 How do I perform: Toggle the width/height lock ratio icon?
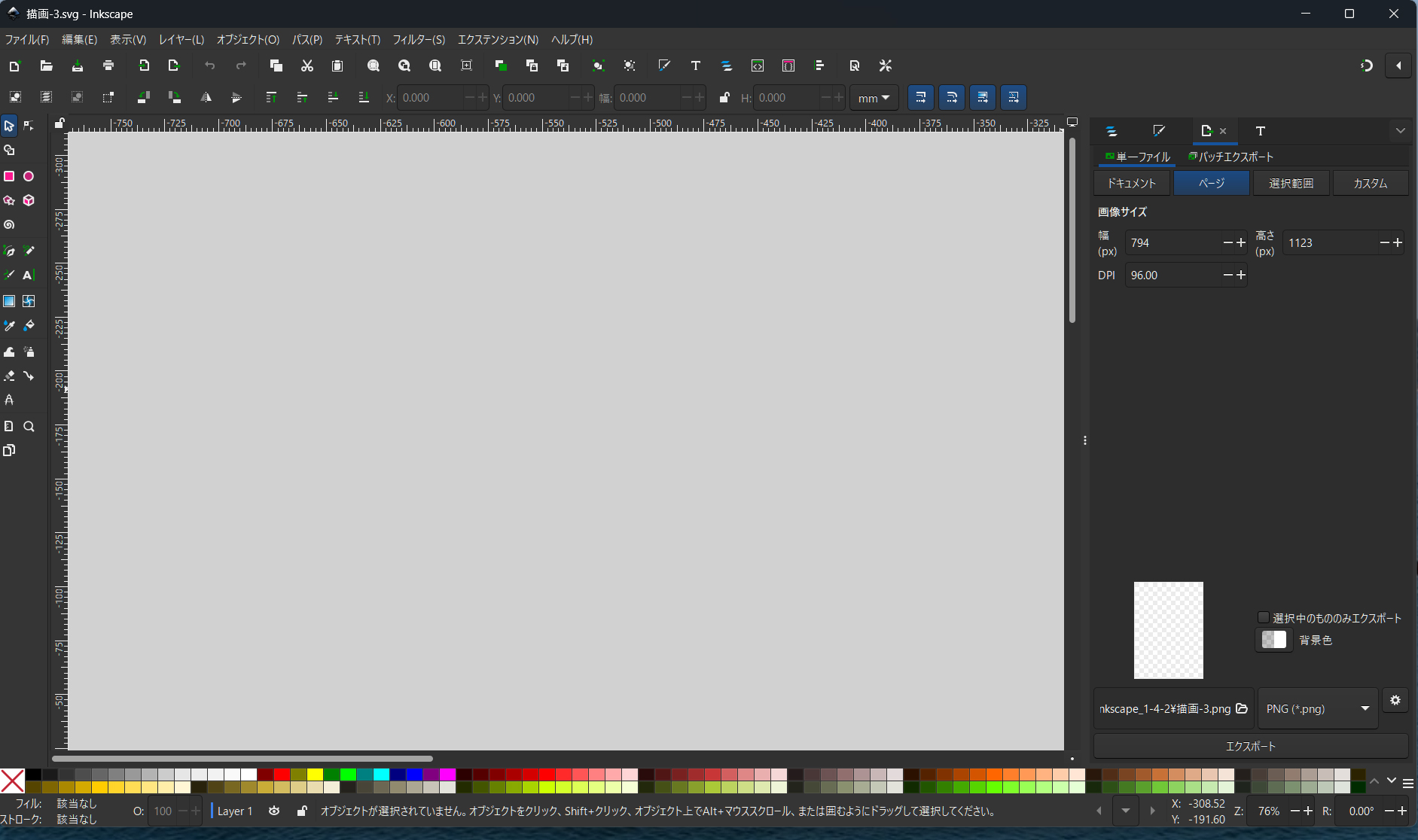pos(724,98)
